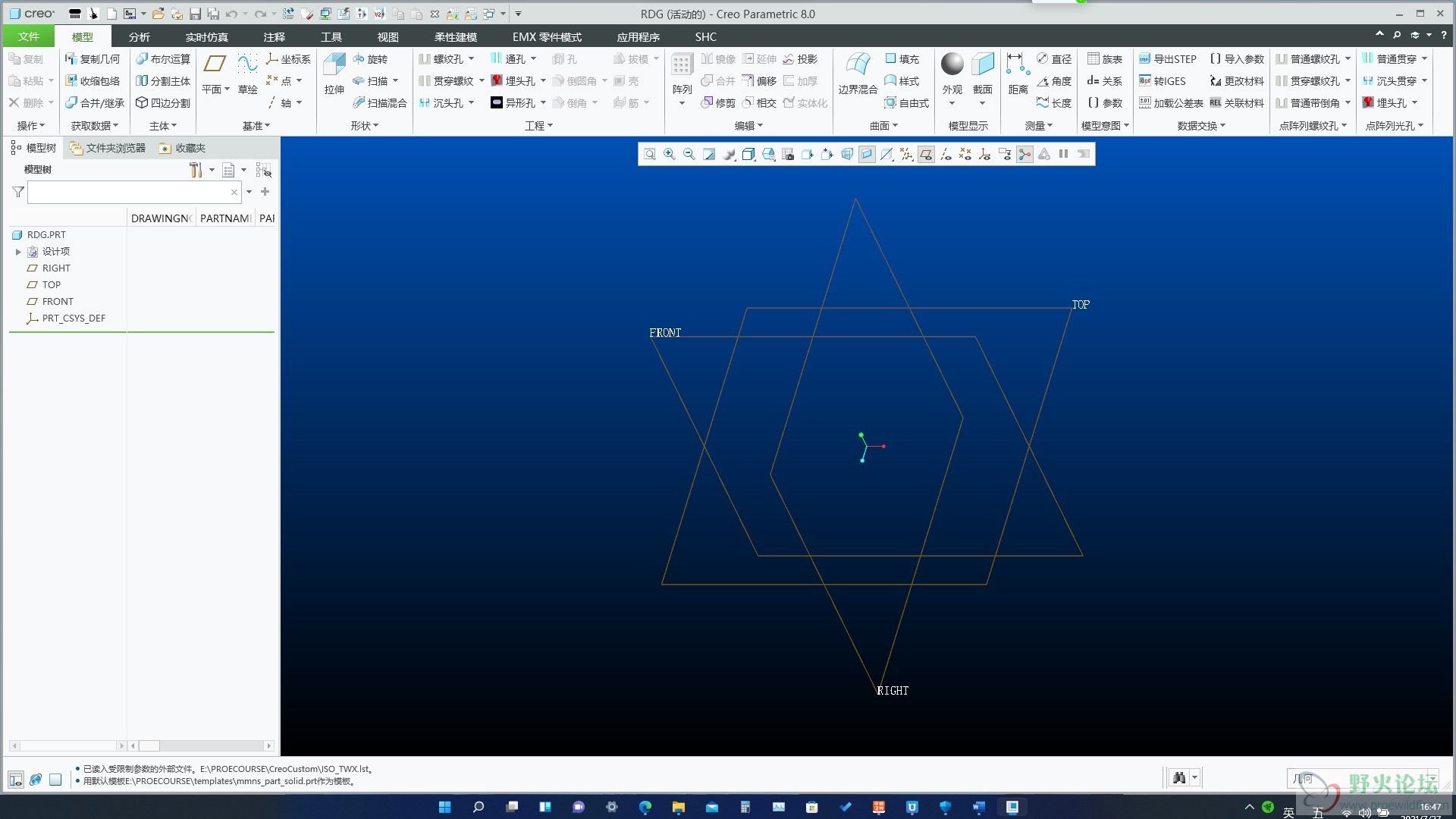The height and width of the screenshot is (819, 1456).
Task: Expand the 设计项 tree node
Action: (x=18, y=252)
